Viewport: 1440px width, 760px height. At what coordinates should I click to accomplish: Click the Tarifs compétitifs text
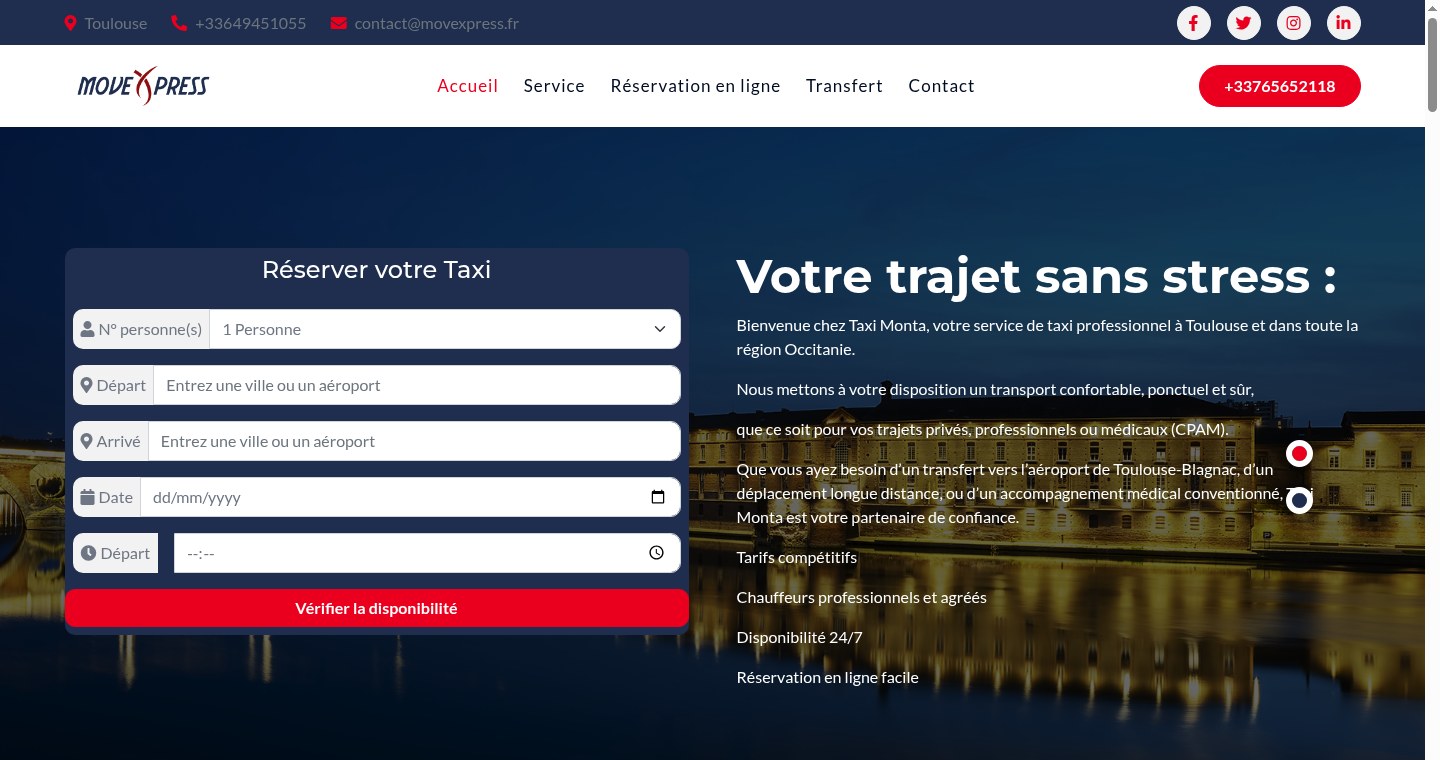(x=797, y=557)
